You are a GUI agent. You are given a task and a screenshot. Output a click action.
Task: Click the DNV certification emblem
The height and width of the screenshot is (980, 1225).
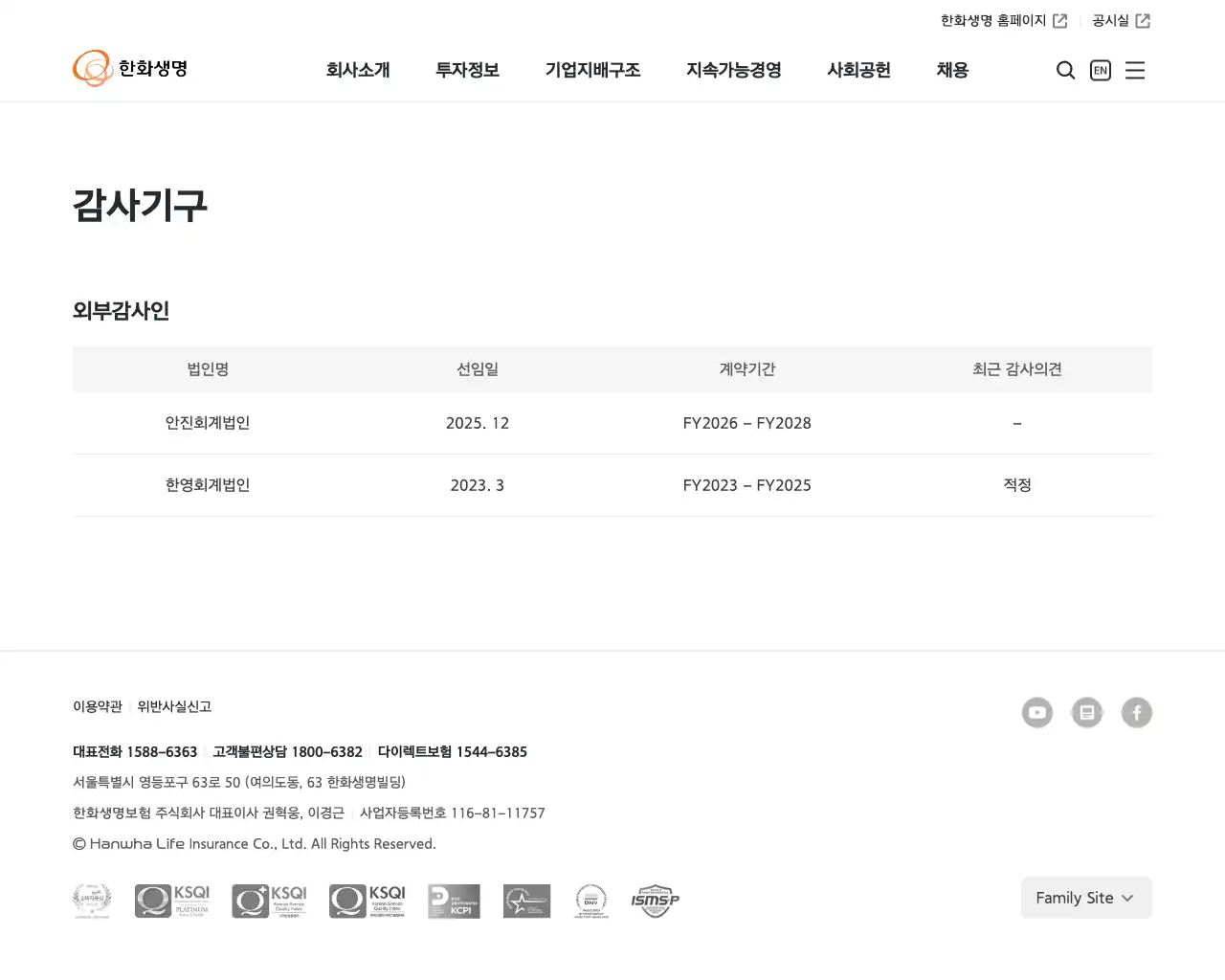590,901
